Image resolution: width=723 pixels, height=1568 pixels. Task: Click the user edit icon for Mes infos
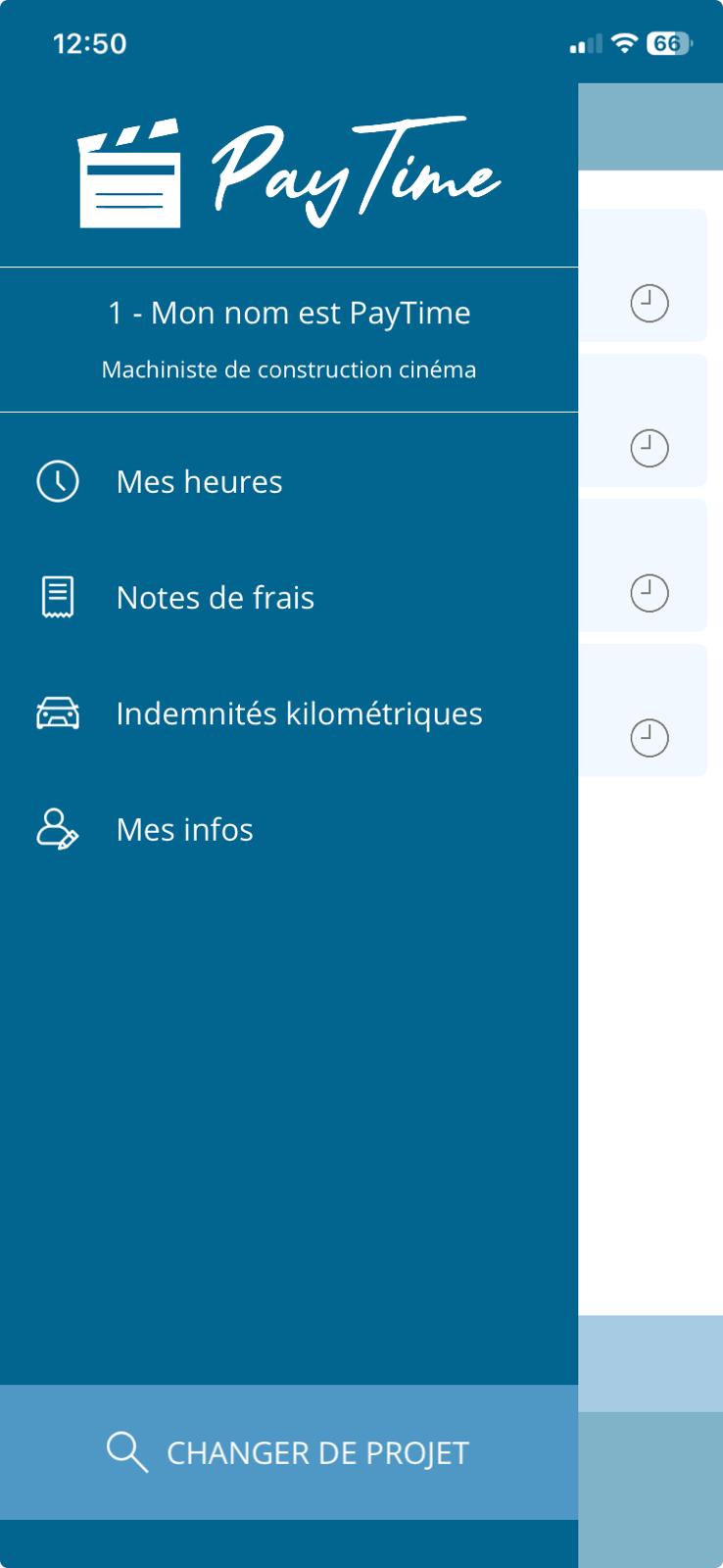pos(58,829)
